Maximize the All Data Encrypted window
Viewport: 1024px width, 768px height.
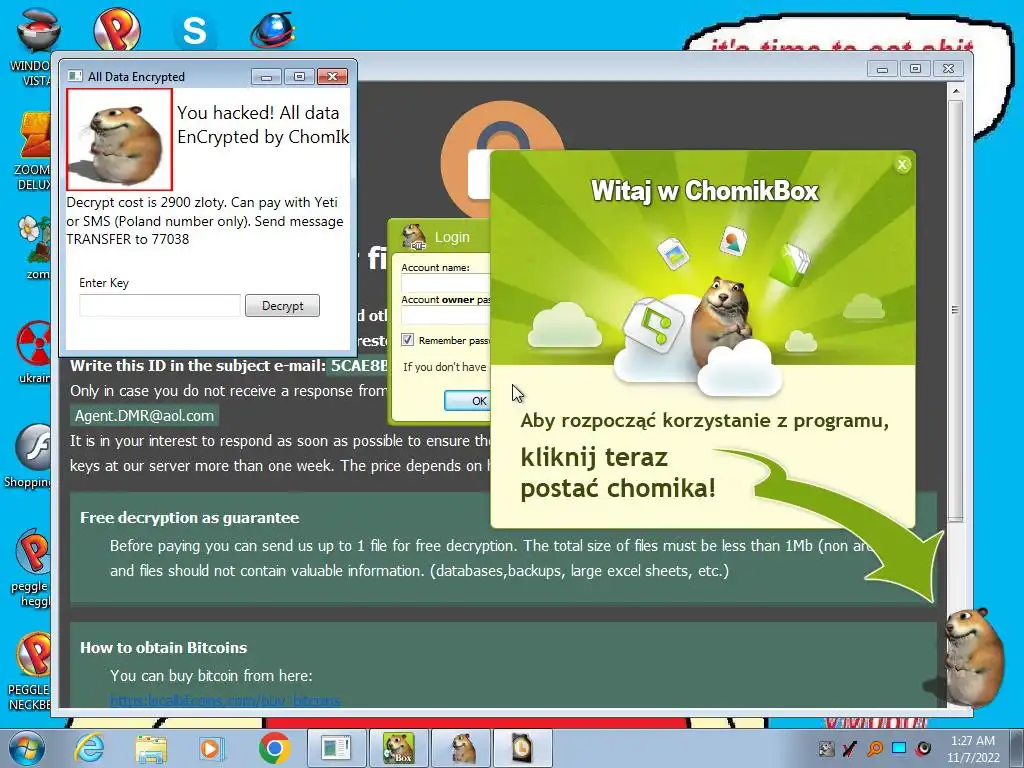point(299,77)
